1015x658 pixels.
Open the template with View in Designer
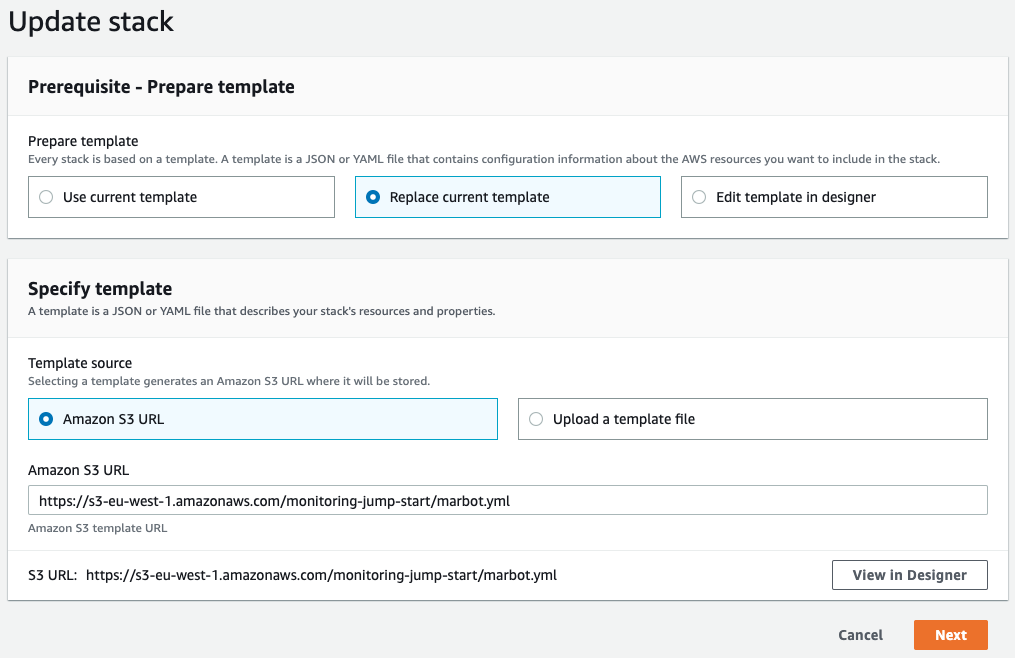[909, 575]
